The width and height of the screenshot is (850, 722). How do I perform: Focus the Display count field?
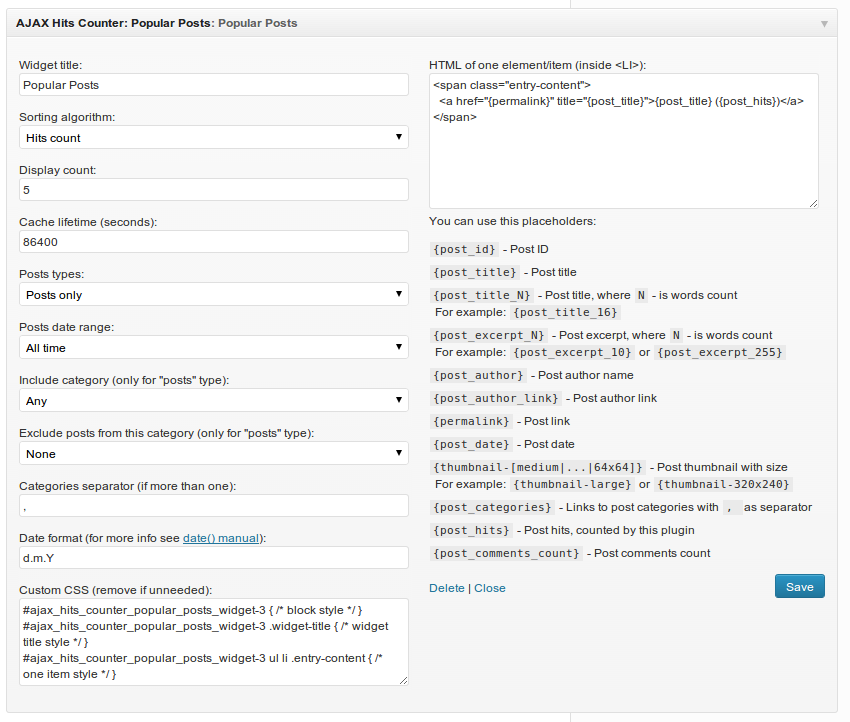(214, 190)
